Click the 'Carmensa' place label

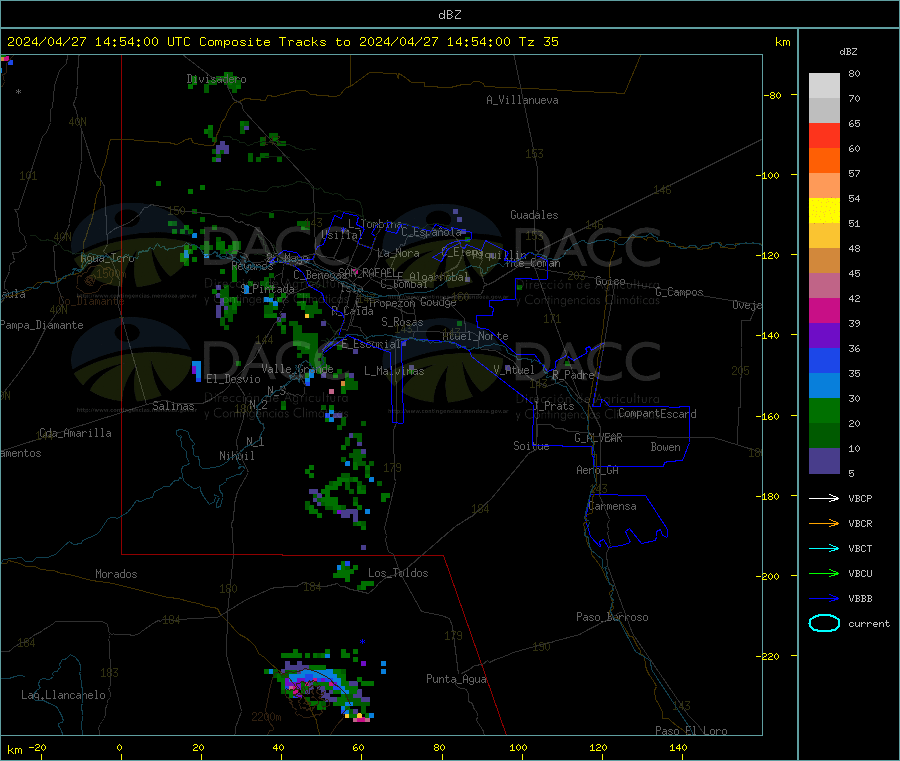(x=612, y=506)
